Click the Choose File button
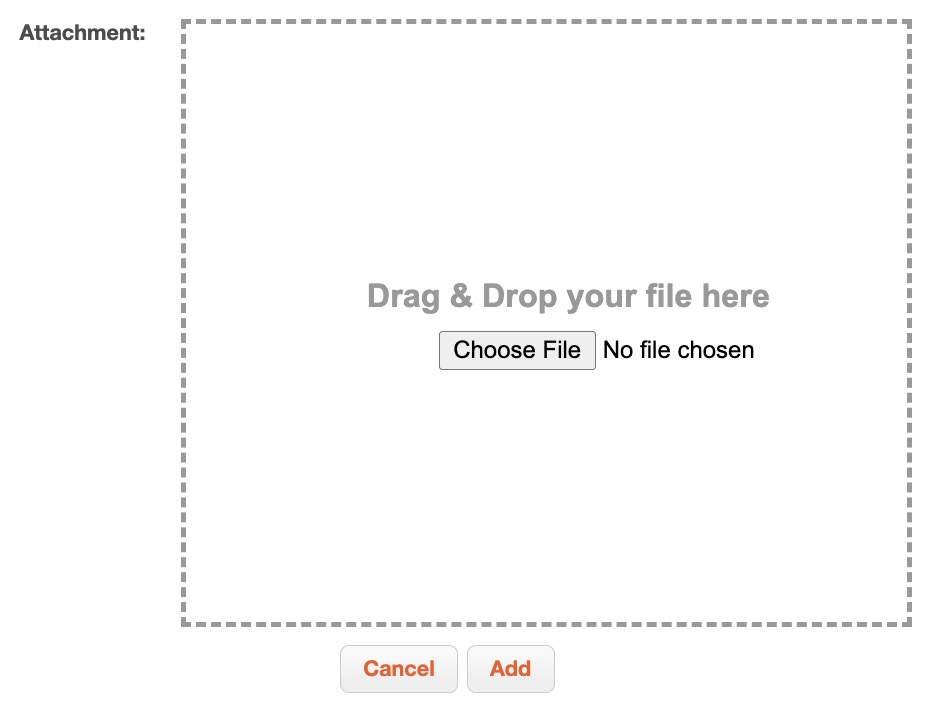Image resolution: width=944 pixels, height=718 pixels. tap(517, 350)
